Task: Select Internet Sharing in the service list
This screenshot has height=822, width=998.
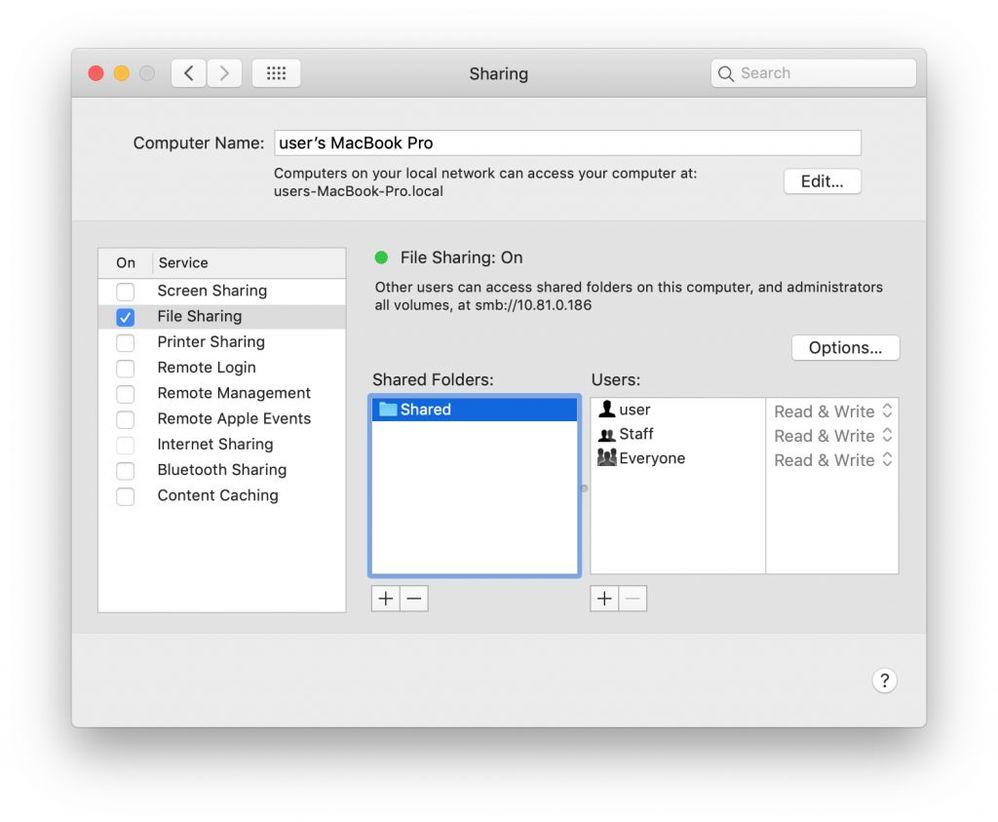Action: 222,444
